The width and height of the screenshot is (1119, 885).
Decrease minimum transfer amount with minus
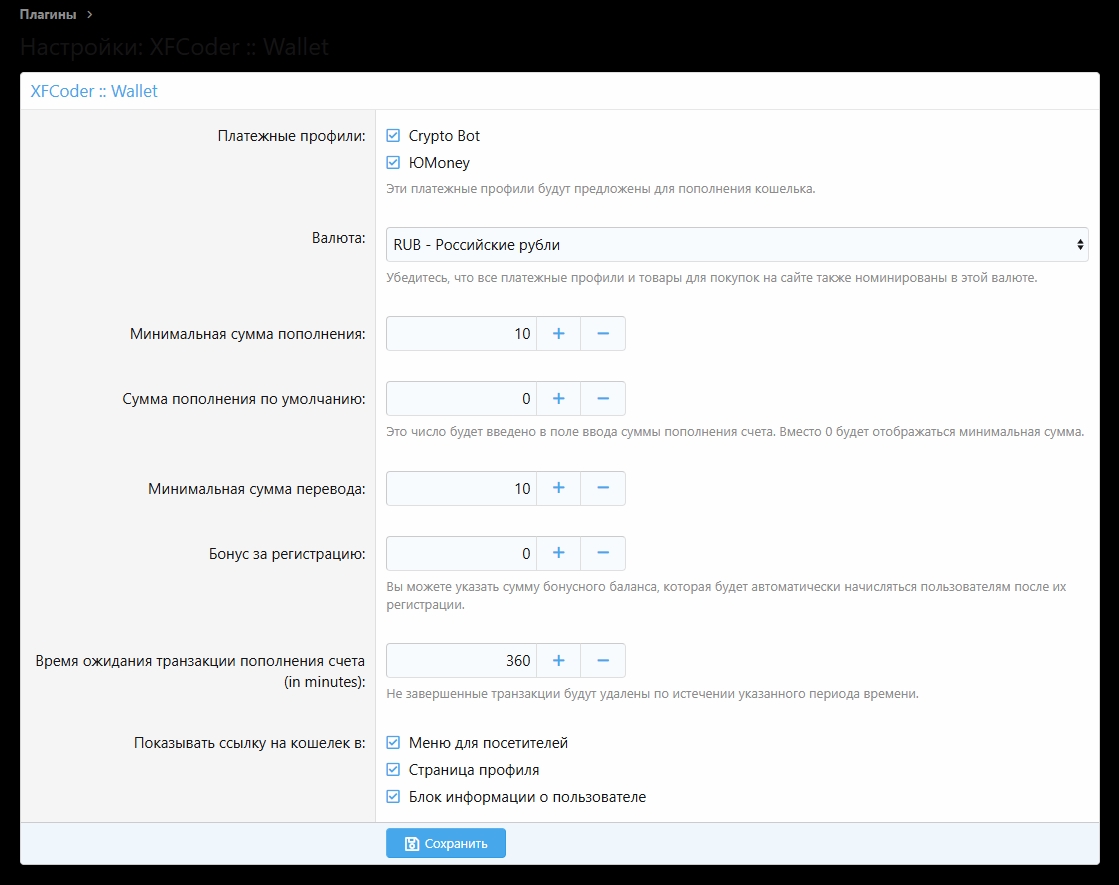tap(603, 488)
